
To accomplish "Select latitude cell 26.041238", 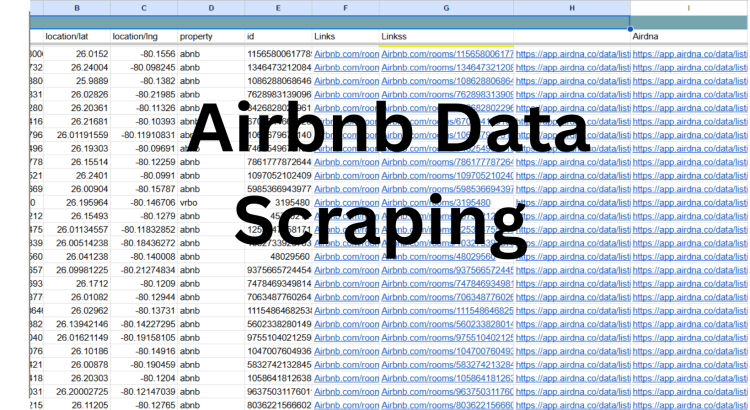I will coord(77,256).
